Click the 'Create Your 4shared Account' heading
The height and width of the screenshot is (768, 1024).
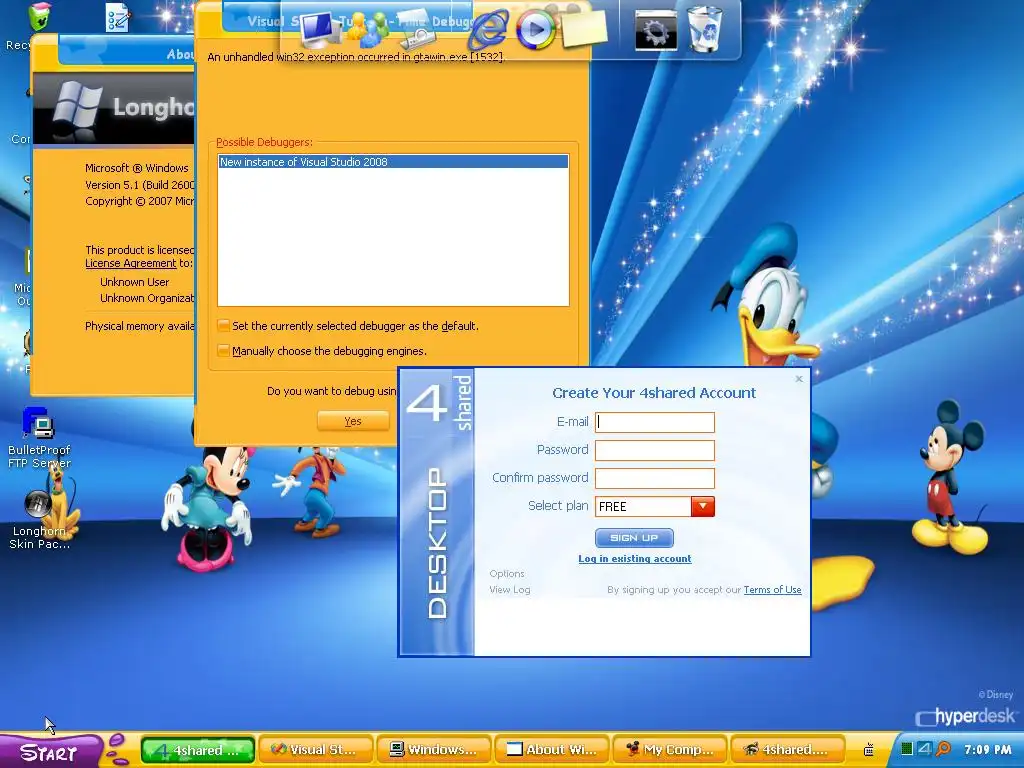pyautogui.click(x=654, y=392)
